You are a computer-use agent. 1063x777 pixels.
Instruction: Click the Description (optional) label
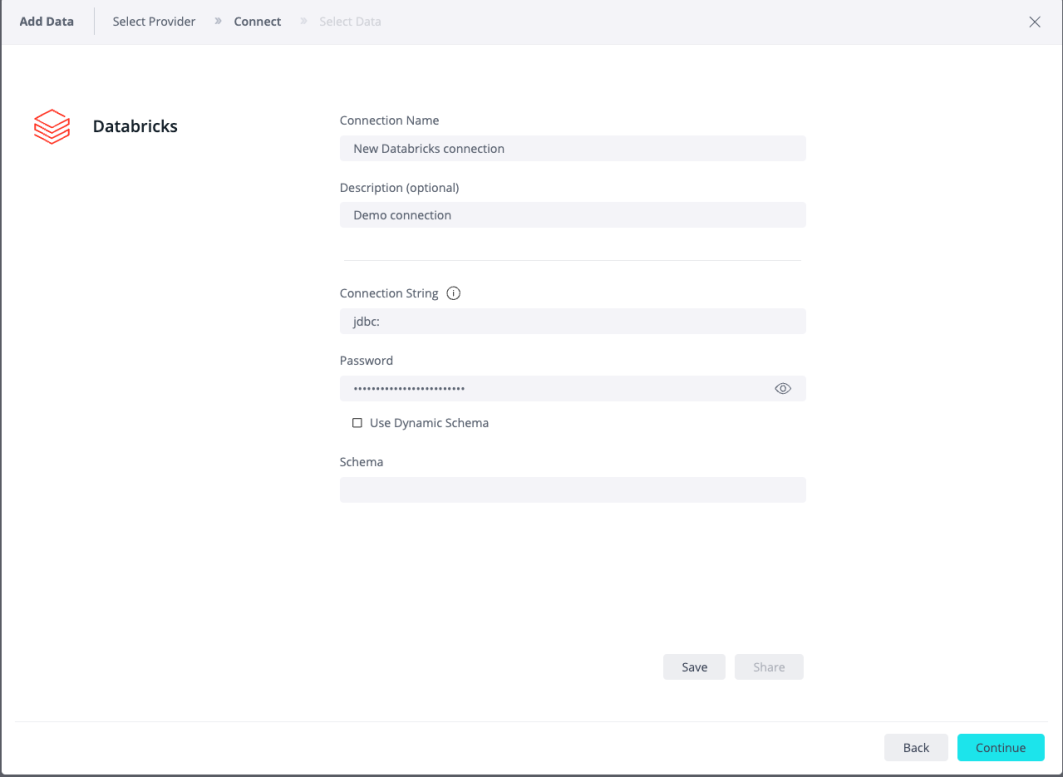click(399, 187)
